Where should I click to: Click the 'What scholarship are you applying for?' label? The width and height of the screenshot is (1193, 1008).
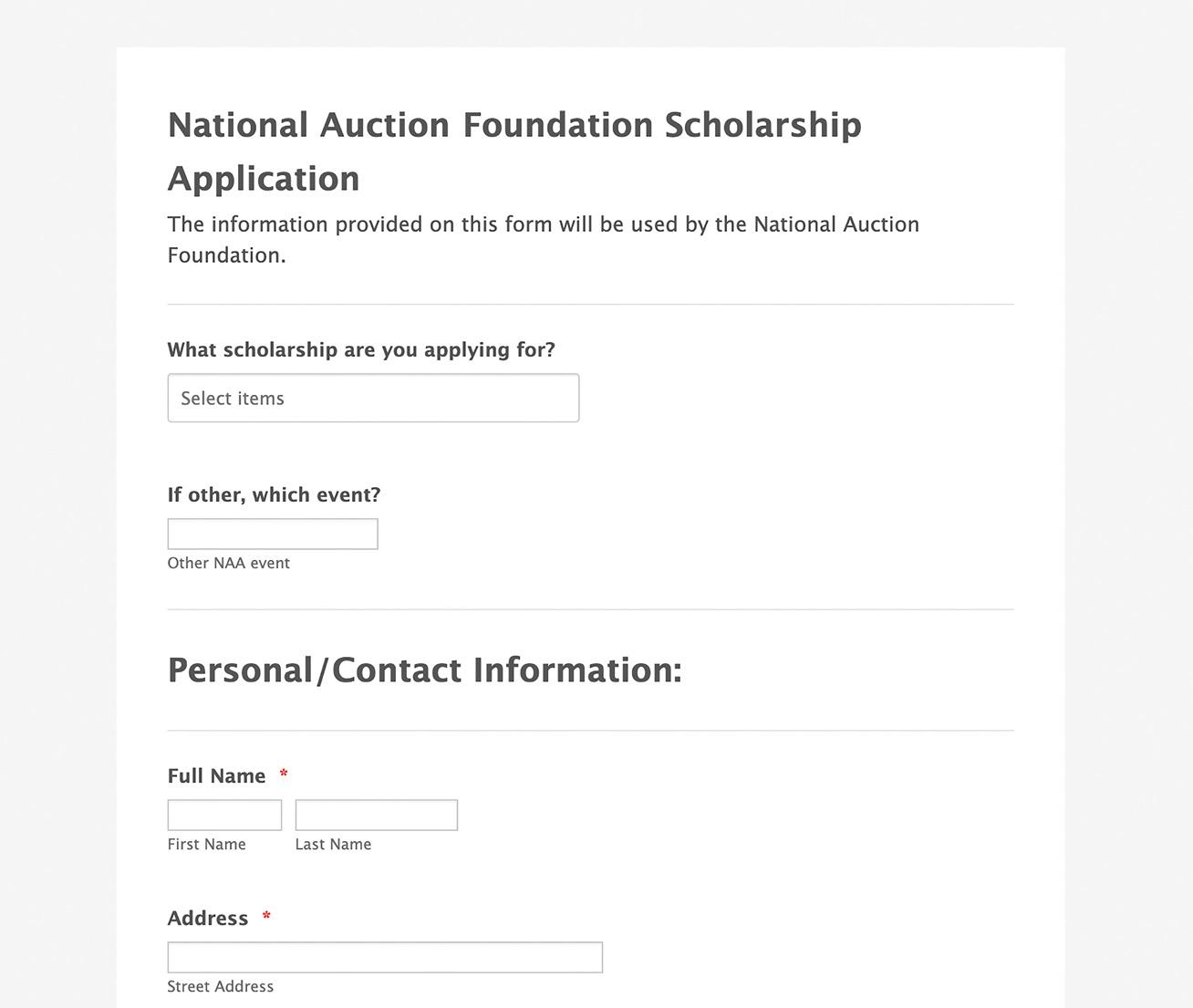361,350
